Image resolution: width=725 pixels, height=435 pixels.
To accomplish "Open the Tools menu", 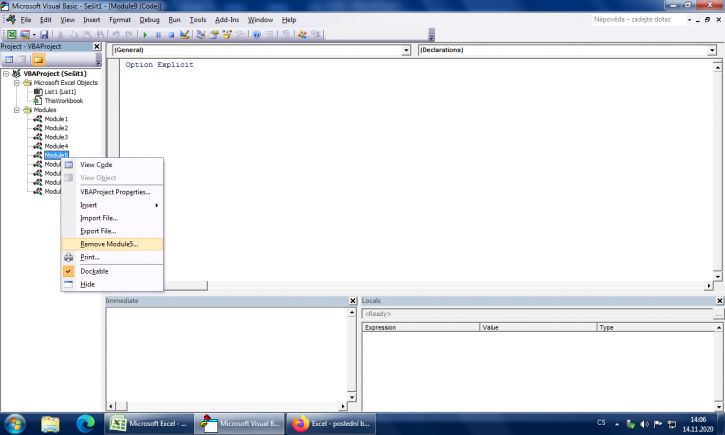I will pyautogui.click(x=197, y=20).
